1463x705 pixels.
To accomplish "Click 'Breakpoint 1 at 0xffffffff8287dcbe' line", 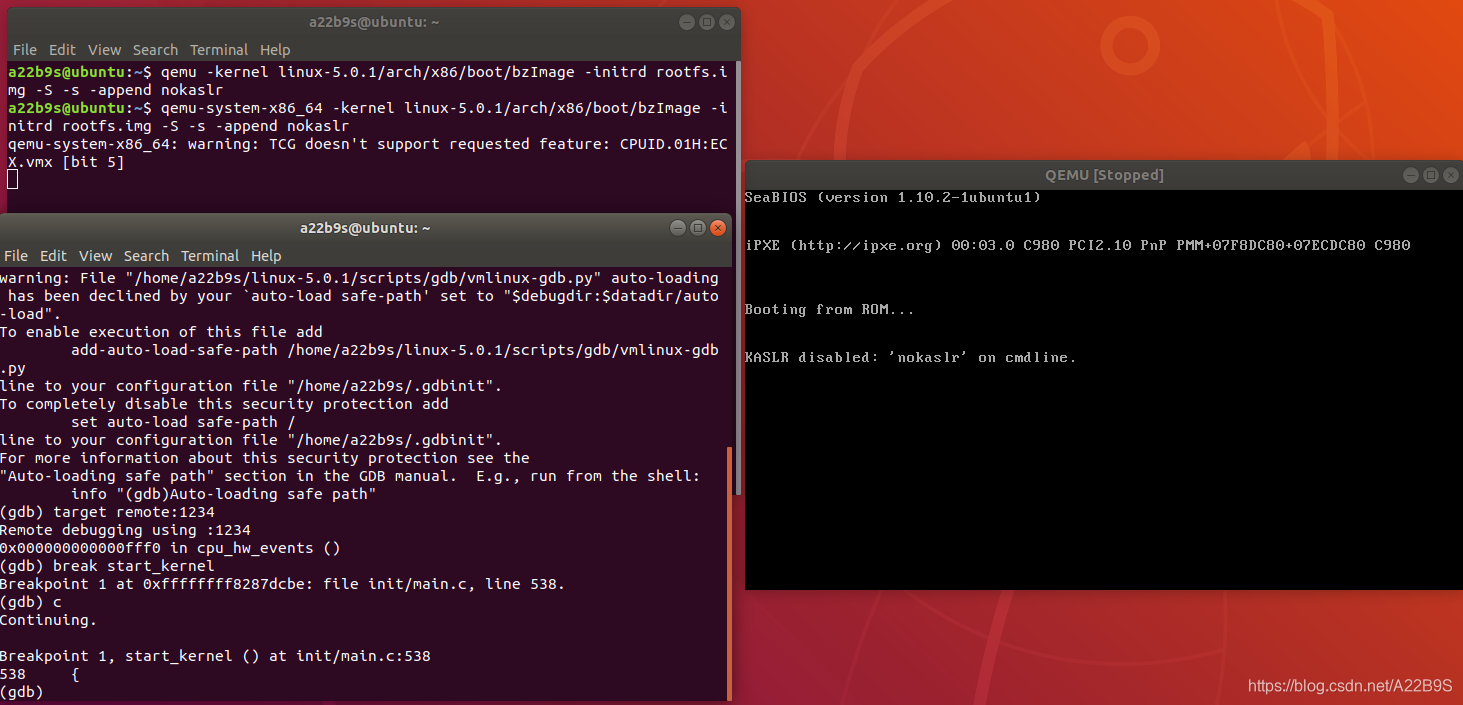I will pyautogui.click(x=282, y=584).
